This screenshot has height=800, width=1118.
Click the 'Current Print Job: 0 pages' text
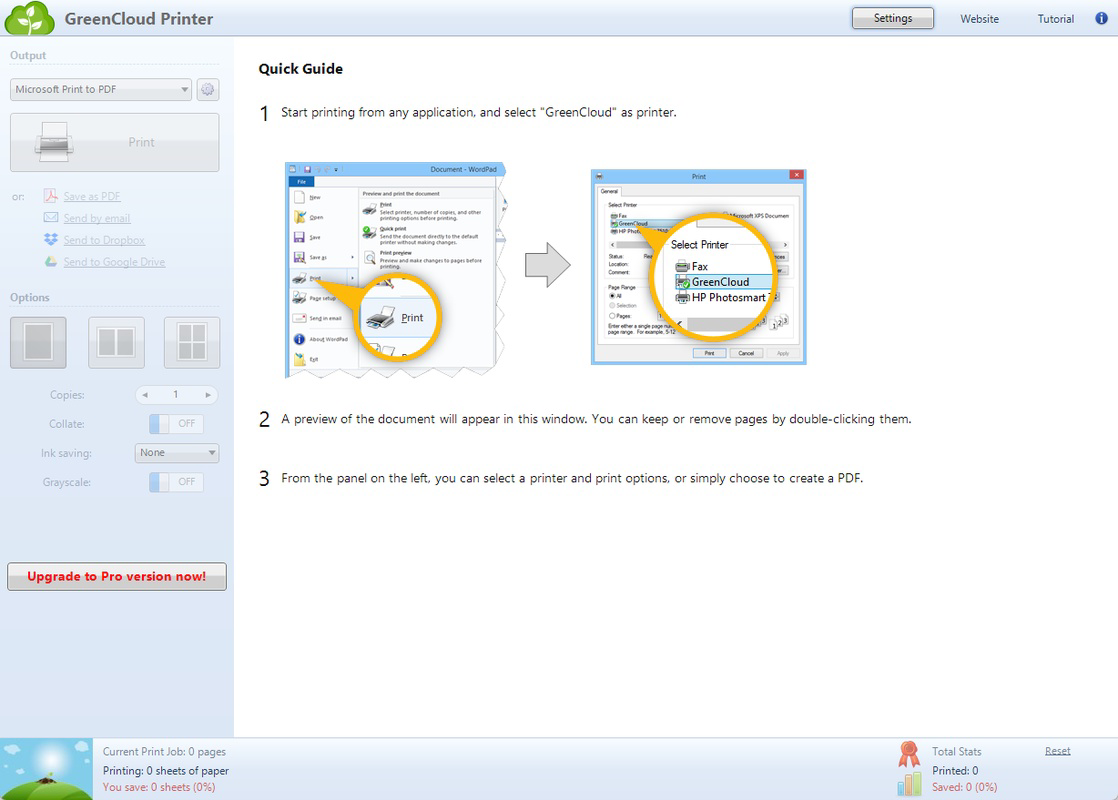click(164, 752)
